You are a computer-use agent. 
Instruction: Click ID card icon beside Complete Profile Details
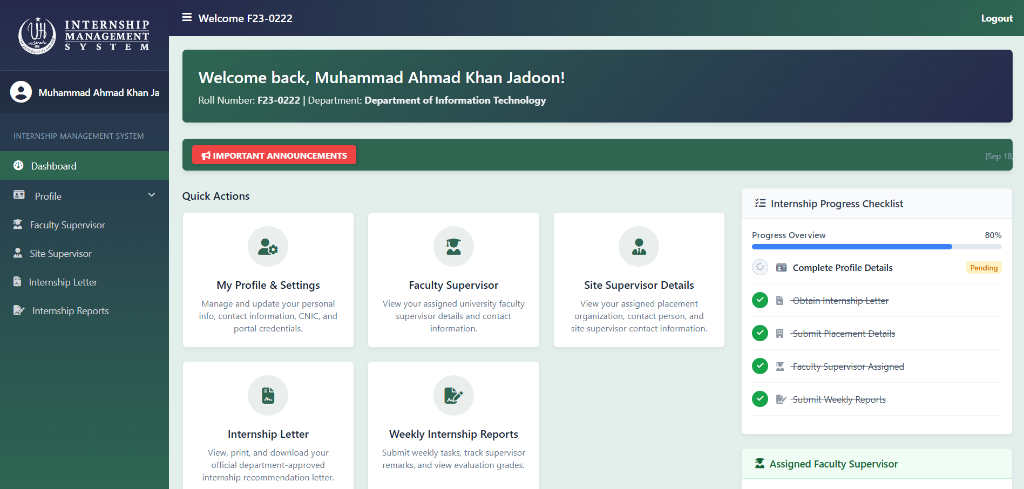pyautogui.click(x=781, y=268)
